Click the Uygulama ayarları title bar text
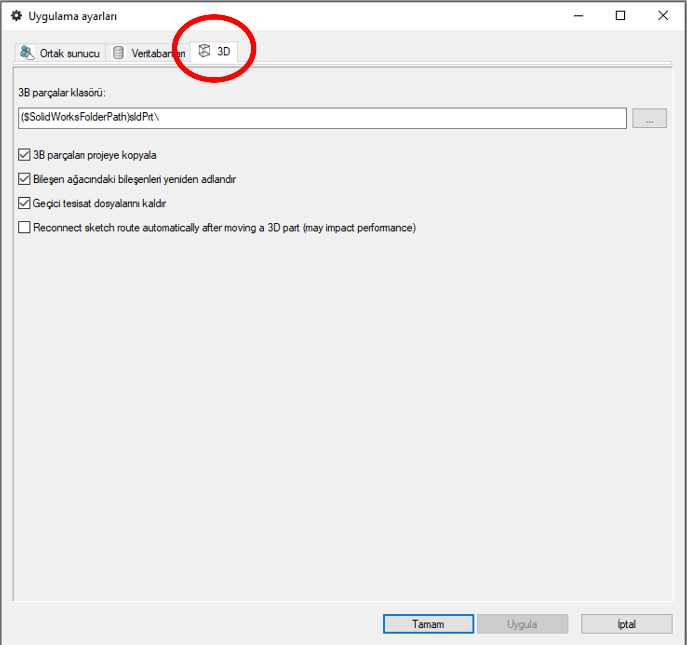The height and width of the screenshot is (645, 687). click(x=73, y=16)
